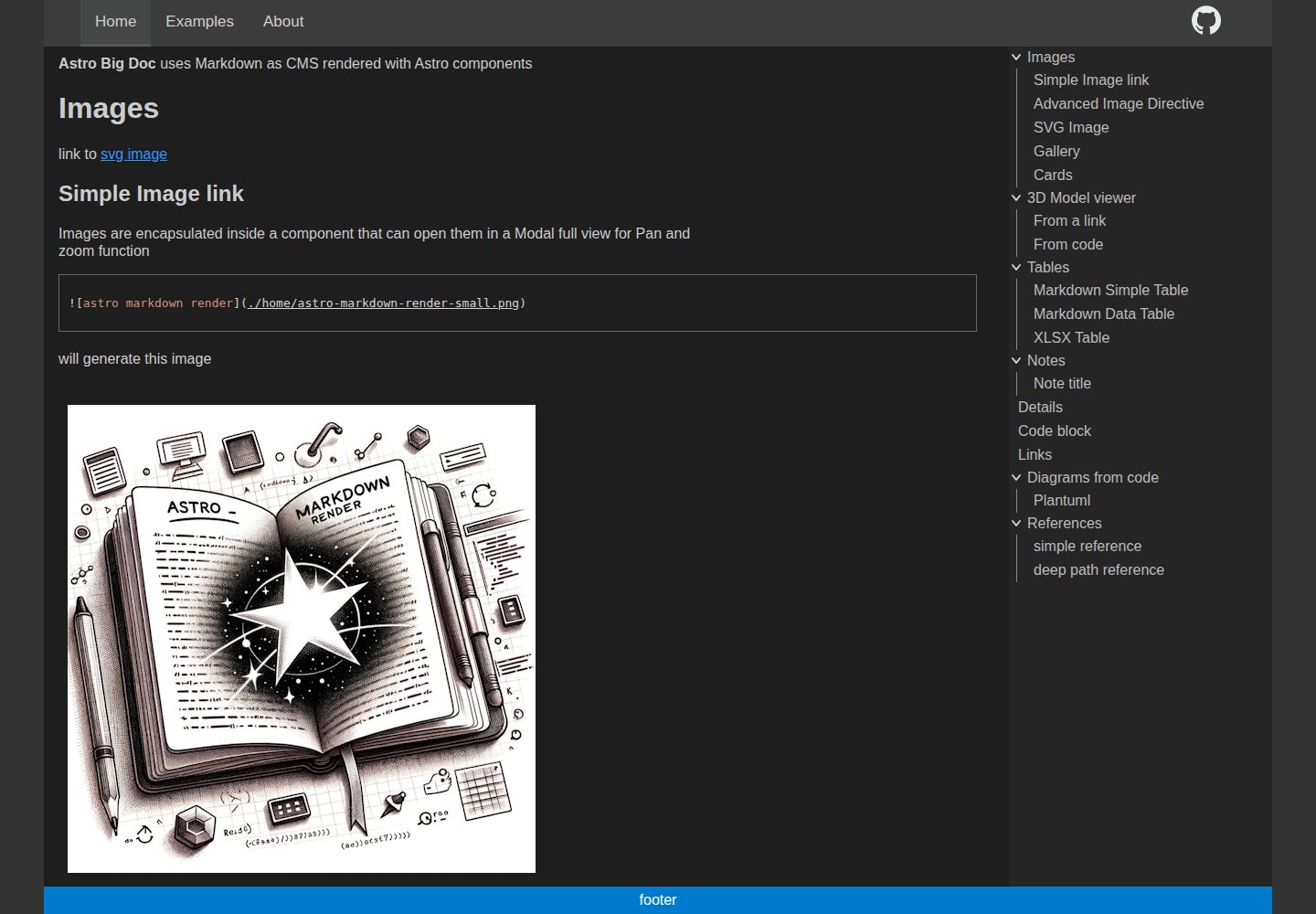Go to the Home tab

click(115, 22)
